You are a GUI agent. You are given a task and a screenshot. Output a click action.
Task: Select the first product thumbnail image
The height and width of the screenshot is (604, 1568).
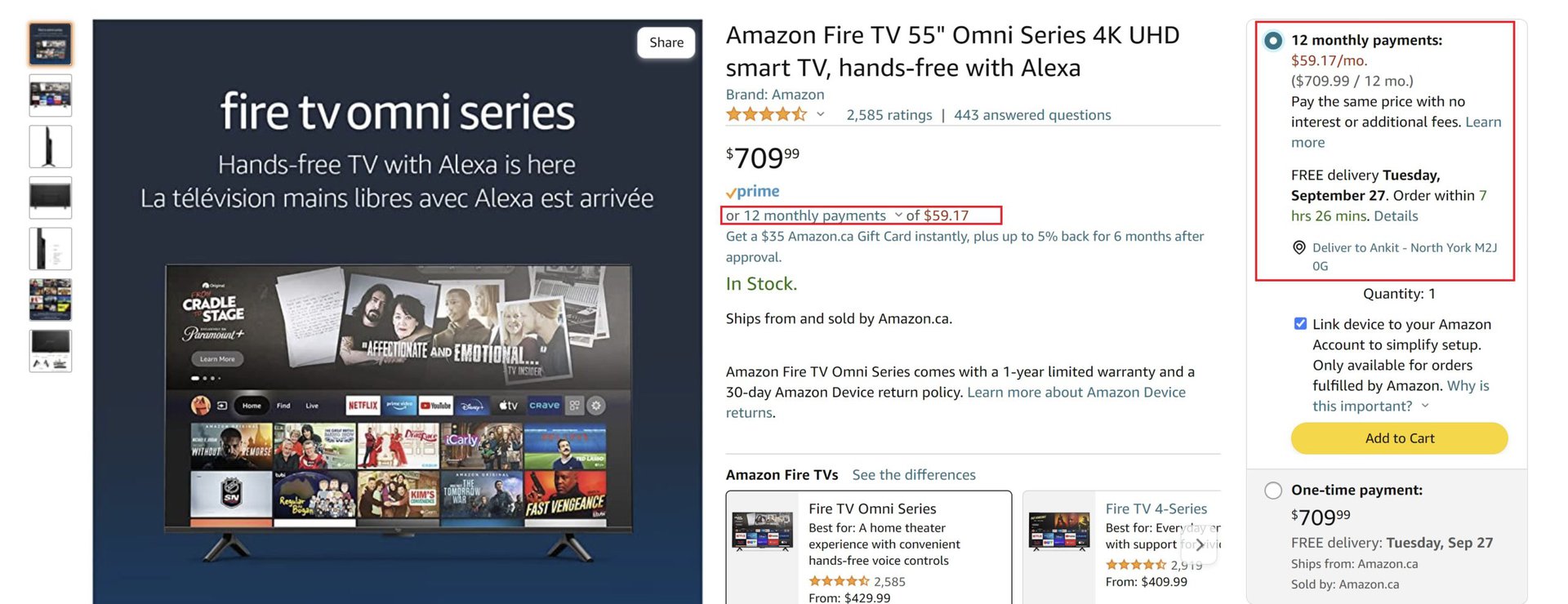(x=51, y=44)
